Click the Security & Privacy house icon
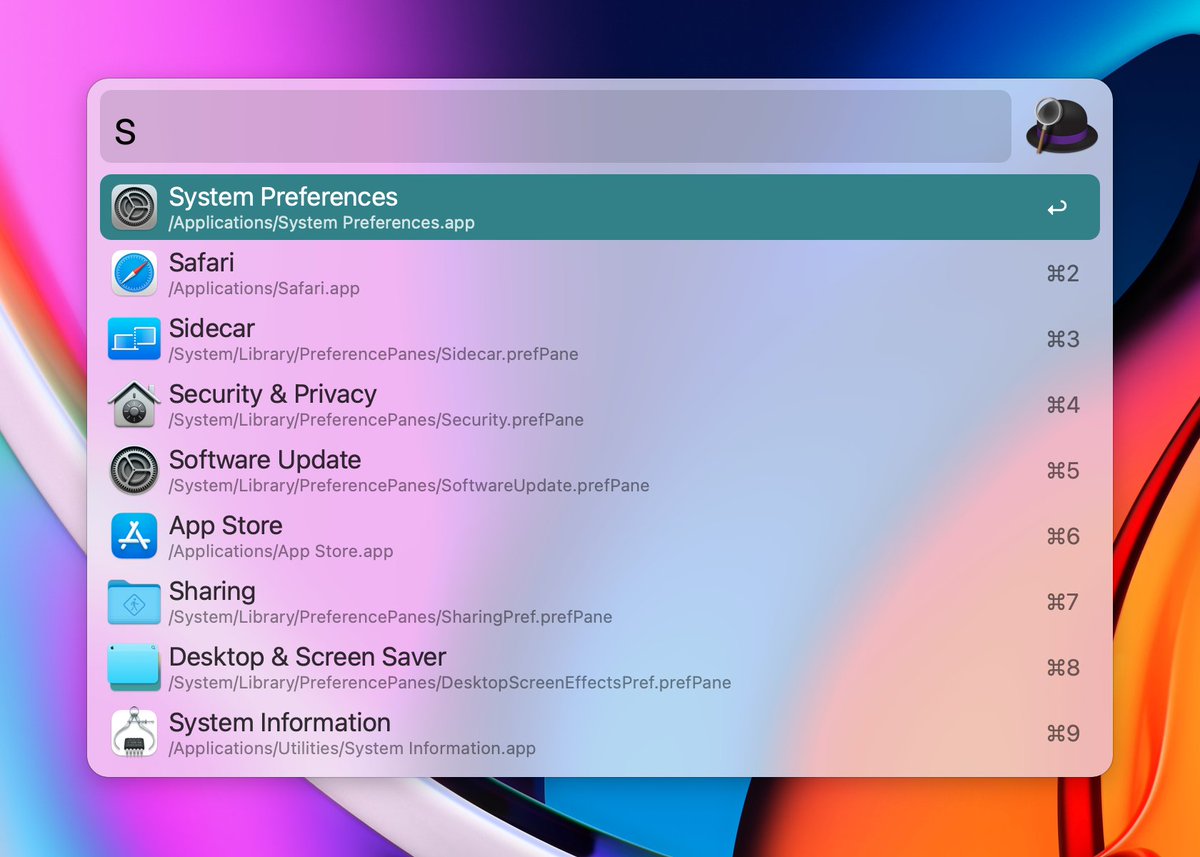The width and height of the screenshot is (1200, 857). 134,405
